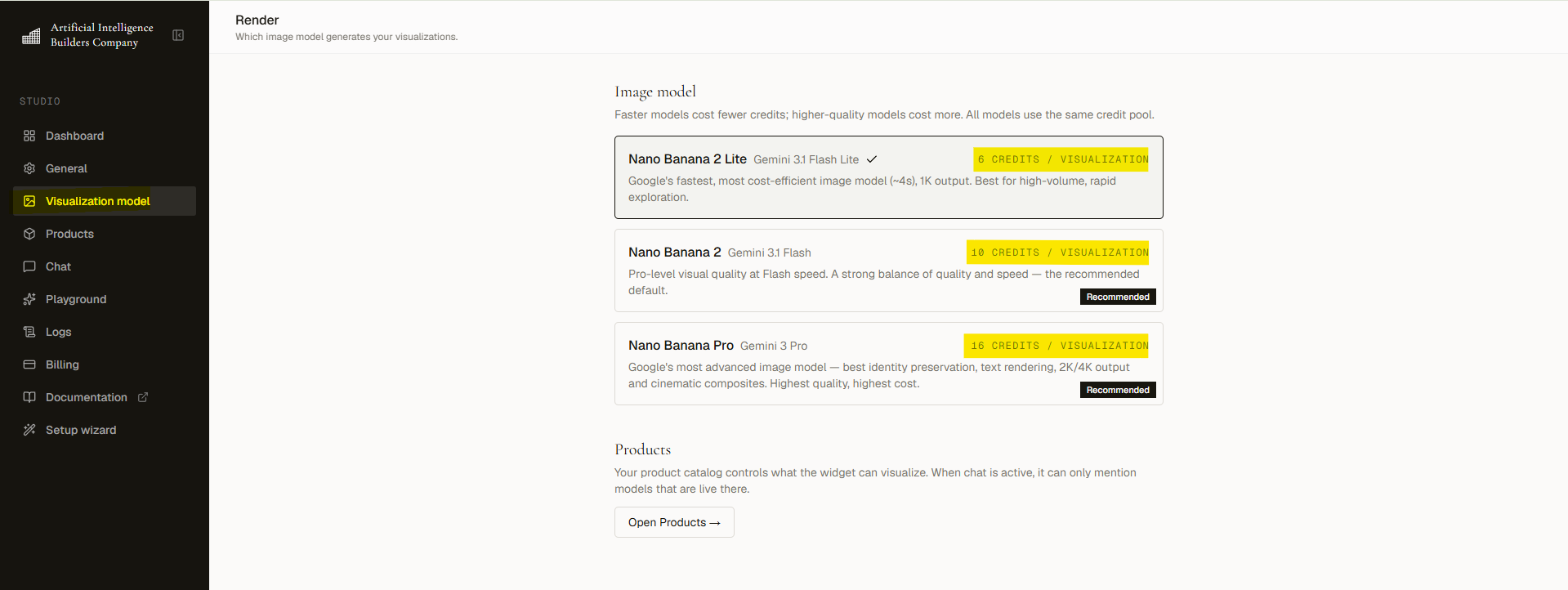Click the 'Google's most advanced image model' description

click(x=879, y=375)
